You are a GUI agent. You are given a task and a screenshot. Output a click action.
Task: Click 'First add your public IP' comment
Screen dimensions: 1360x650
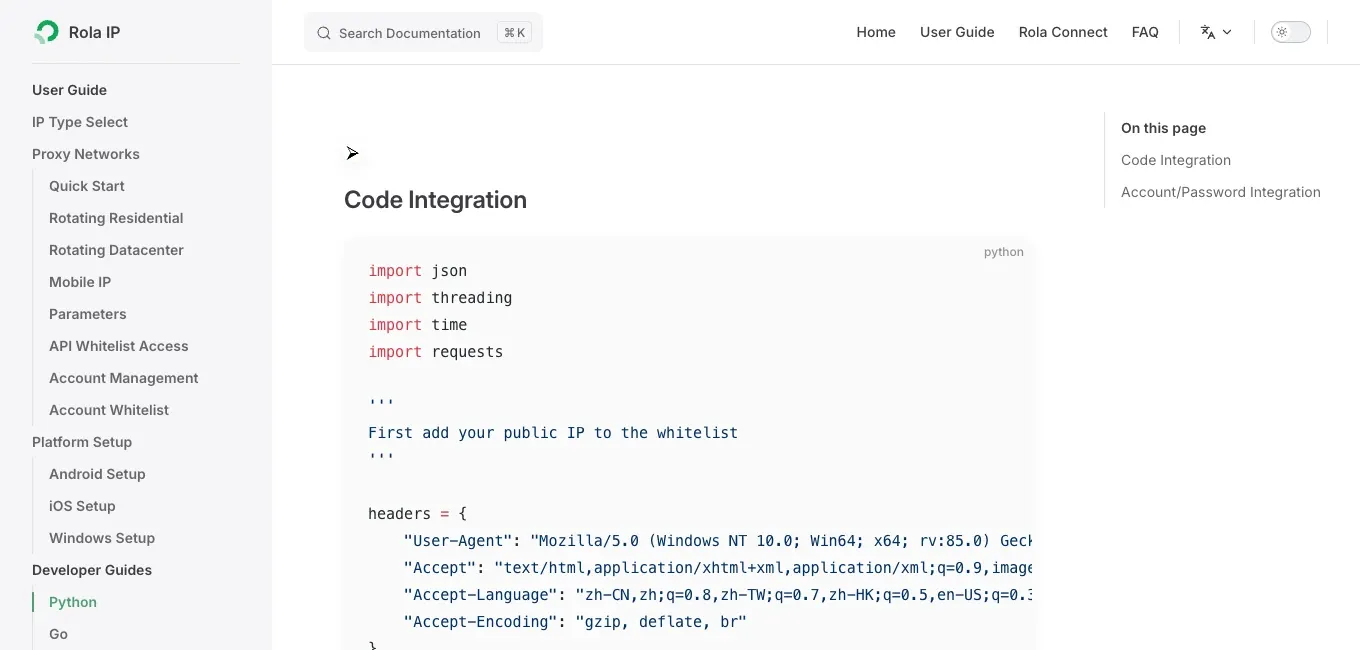(x=553, y=433)
